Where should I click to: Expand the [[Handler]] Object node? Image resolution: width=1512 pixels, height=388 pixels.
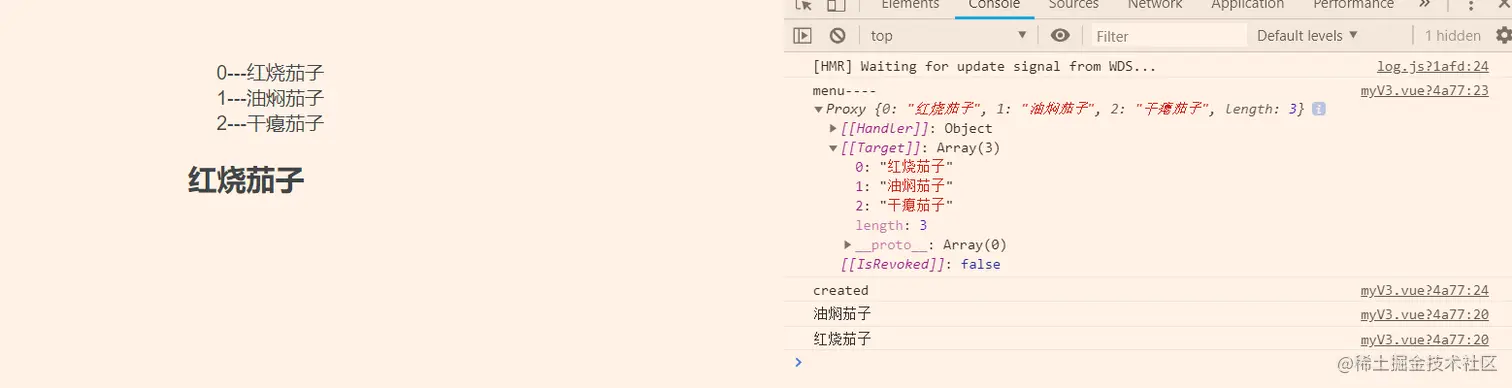tap(834, 129)
